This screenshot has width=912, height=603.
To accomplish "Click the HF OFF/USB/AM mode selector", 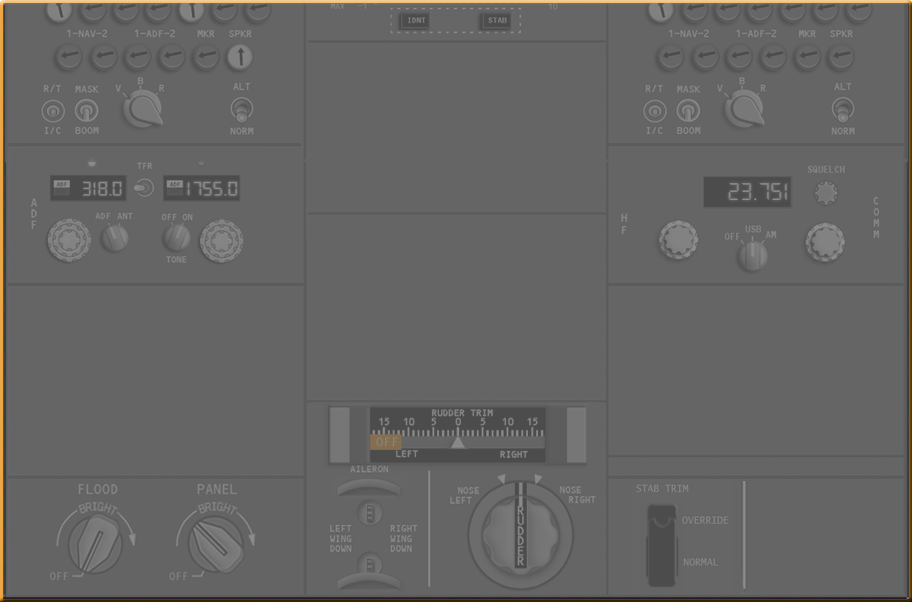I will tap(752, 255).
